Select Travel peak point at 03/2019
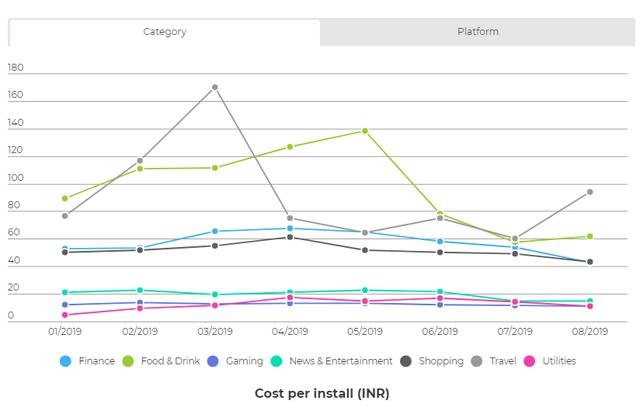This screenshot has width=640, height=411. 215,87
